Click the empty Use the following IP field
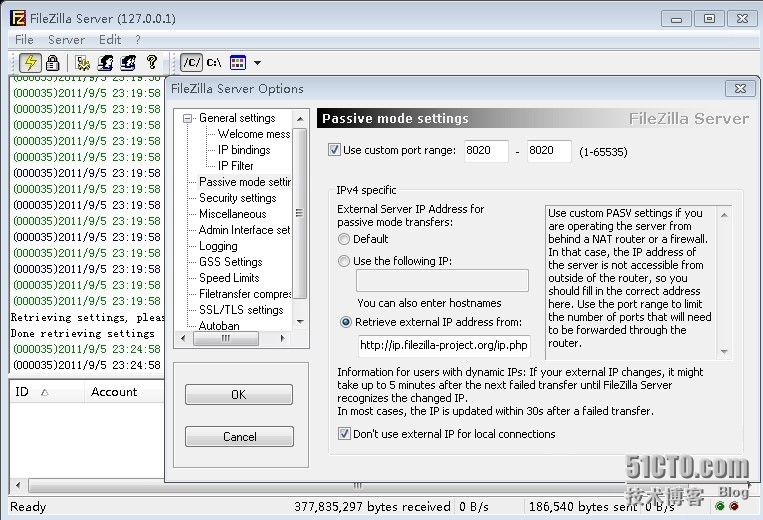 click(x=442, y=280)
